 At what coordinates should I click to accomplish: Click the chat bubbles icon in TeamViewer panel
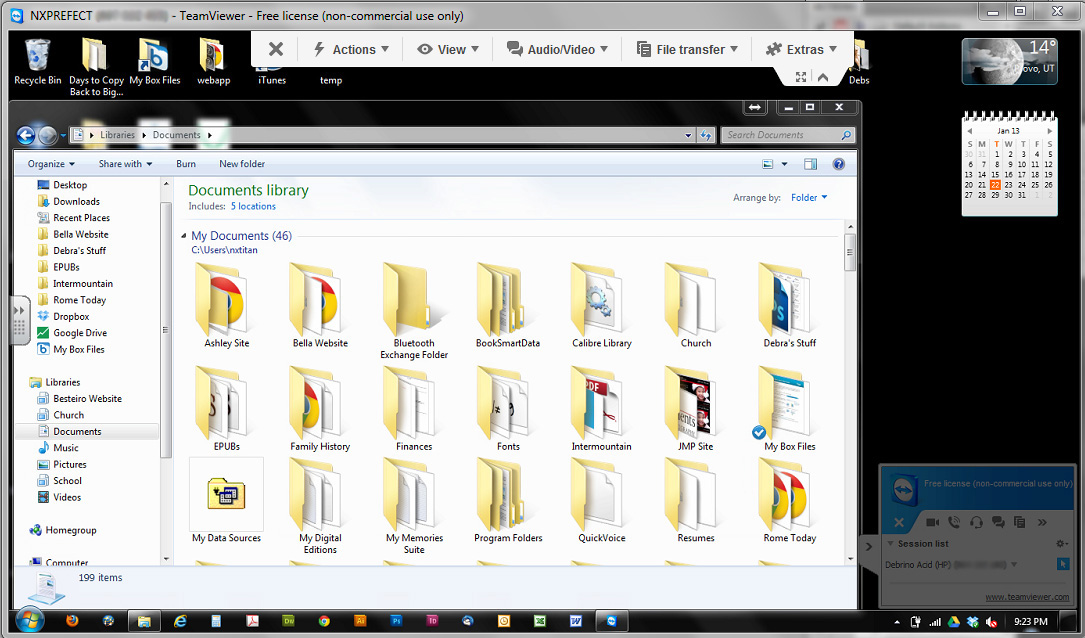tap(998, 522)
